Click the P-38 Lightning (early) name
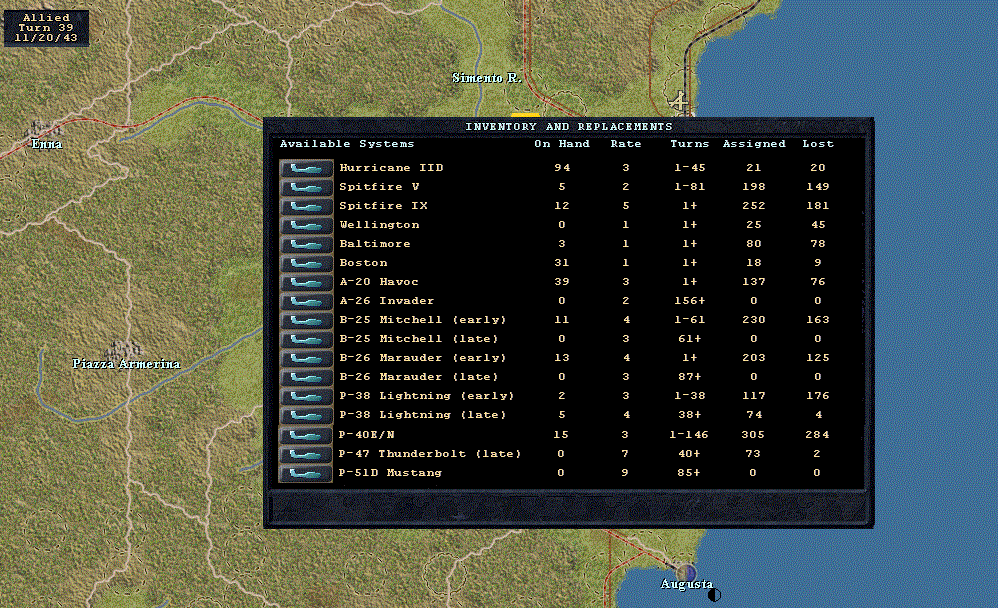This screenshot has height=608, width=998. [x=426, y=396]
